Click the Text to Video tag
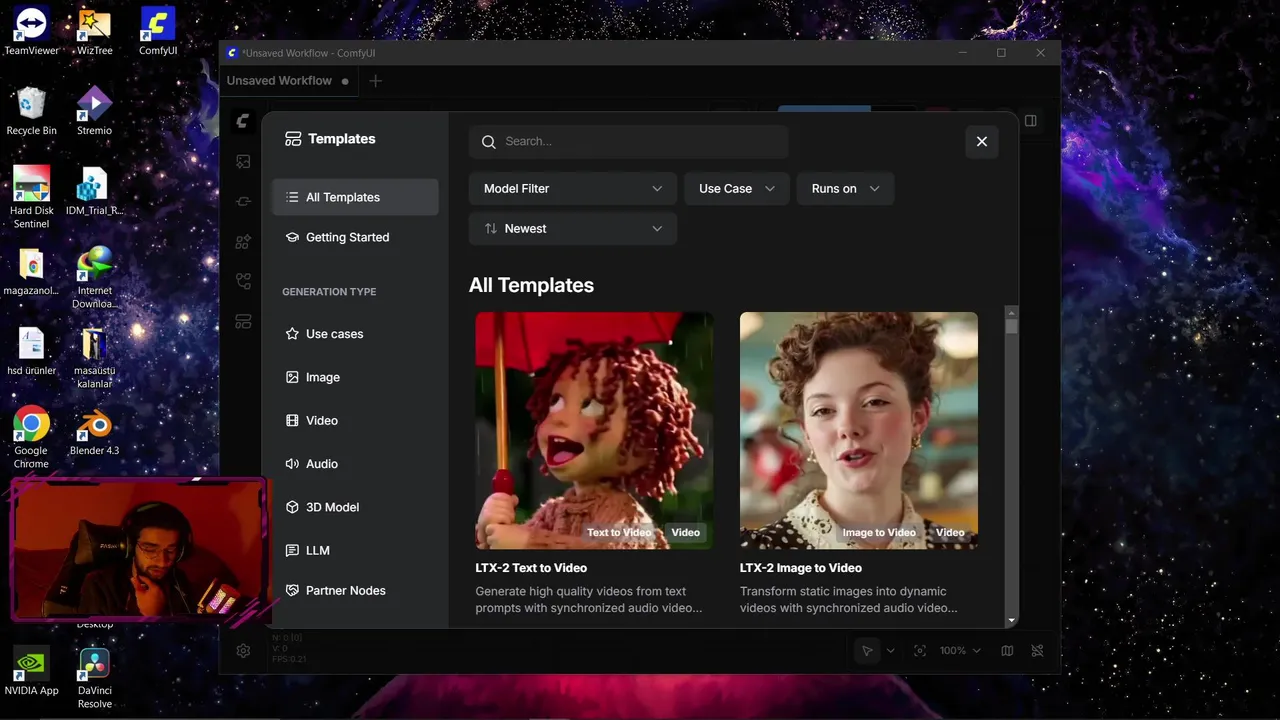 [619, 533]
